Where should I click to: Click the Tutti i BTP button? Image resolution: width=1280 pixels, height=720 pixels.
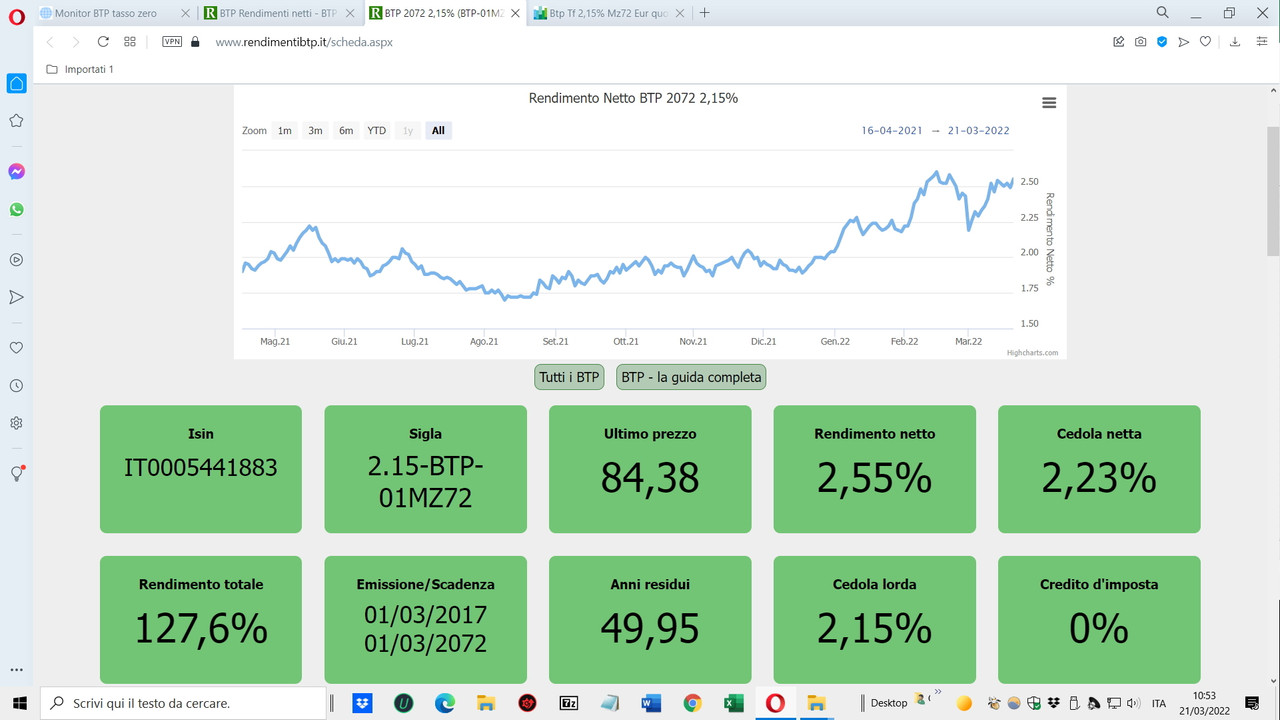coord(568,377)
